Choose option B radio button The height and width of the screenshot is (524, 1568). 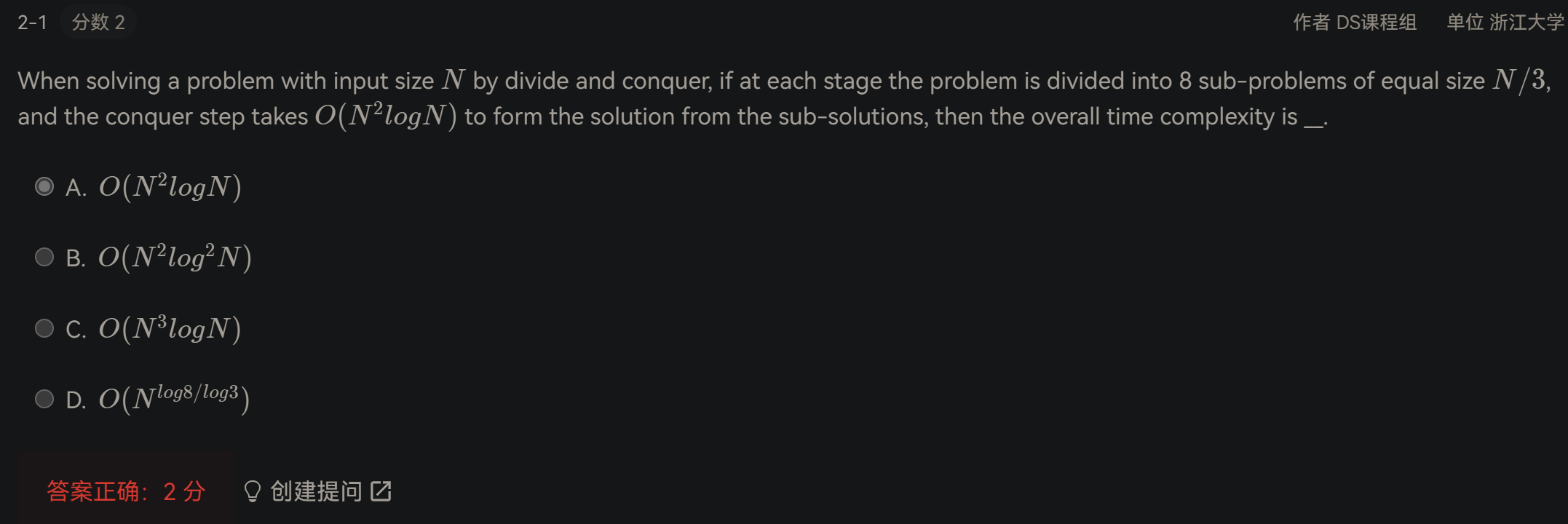pyautogui.click(x=44, y=257)
